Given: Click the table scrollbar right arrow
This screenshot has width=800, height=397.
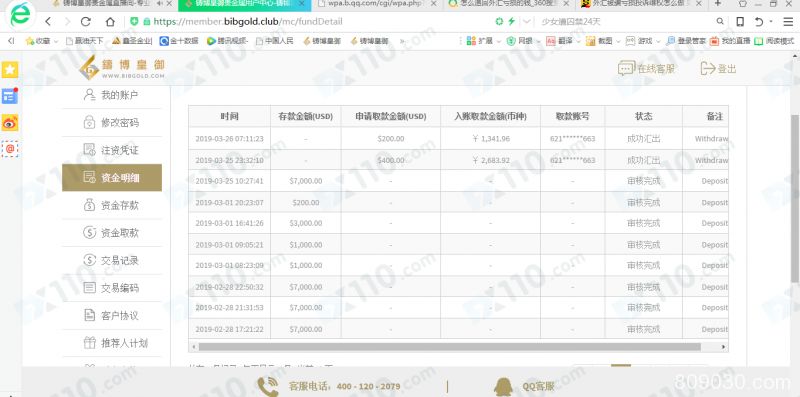Looking at the screenshot, I should (x=723, y=347).
